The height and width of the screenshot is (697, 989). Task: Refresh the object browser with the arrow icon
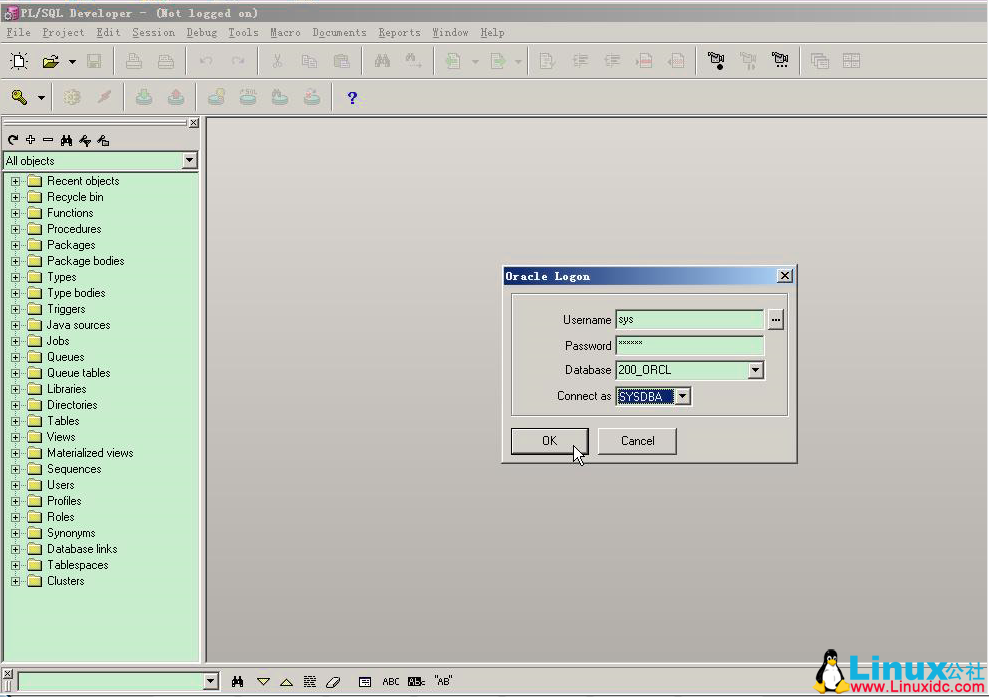(x=13, y=140)
